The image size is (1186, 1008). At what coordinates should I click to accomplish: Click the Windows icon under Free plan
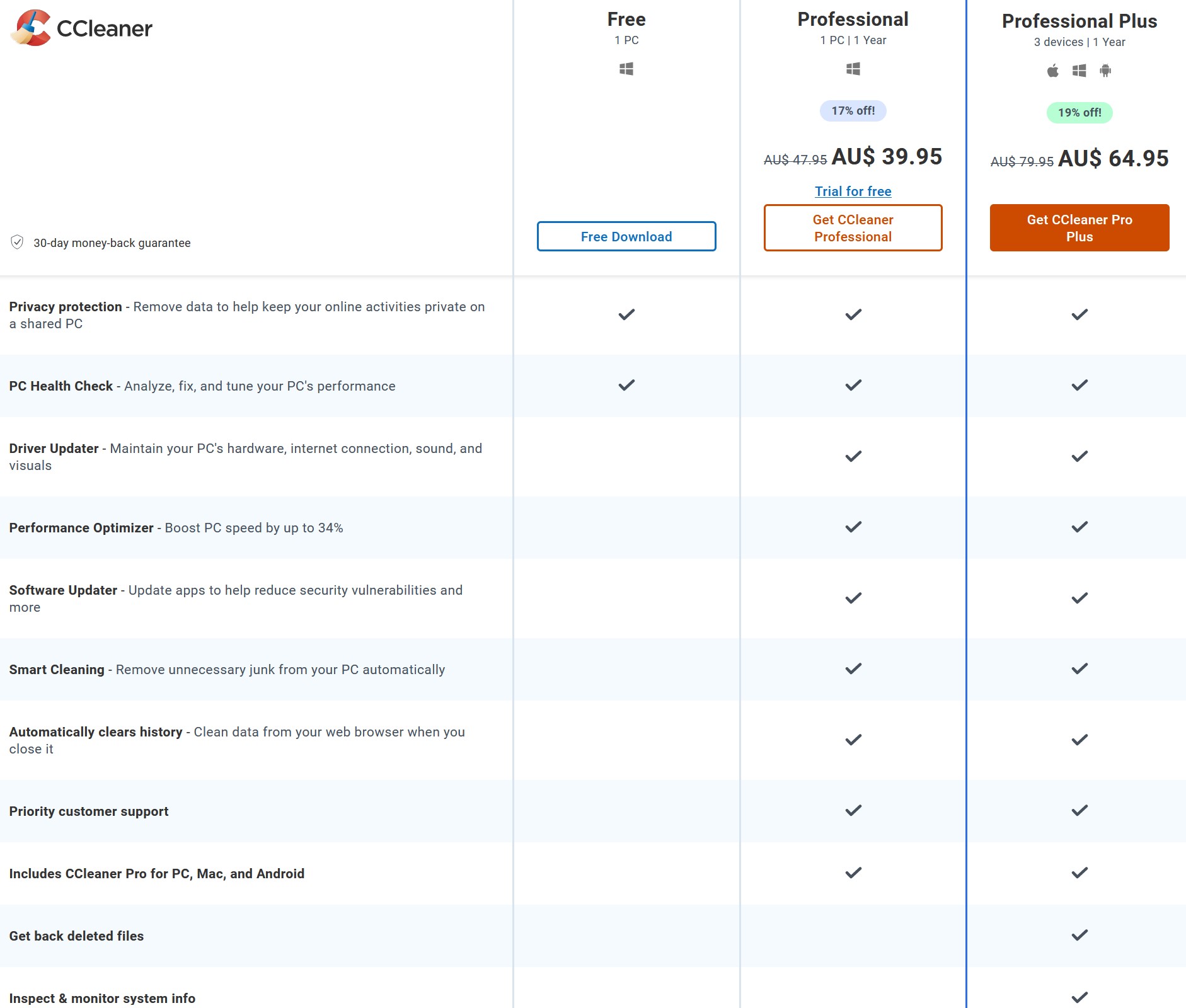tap(626, 69)
